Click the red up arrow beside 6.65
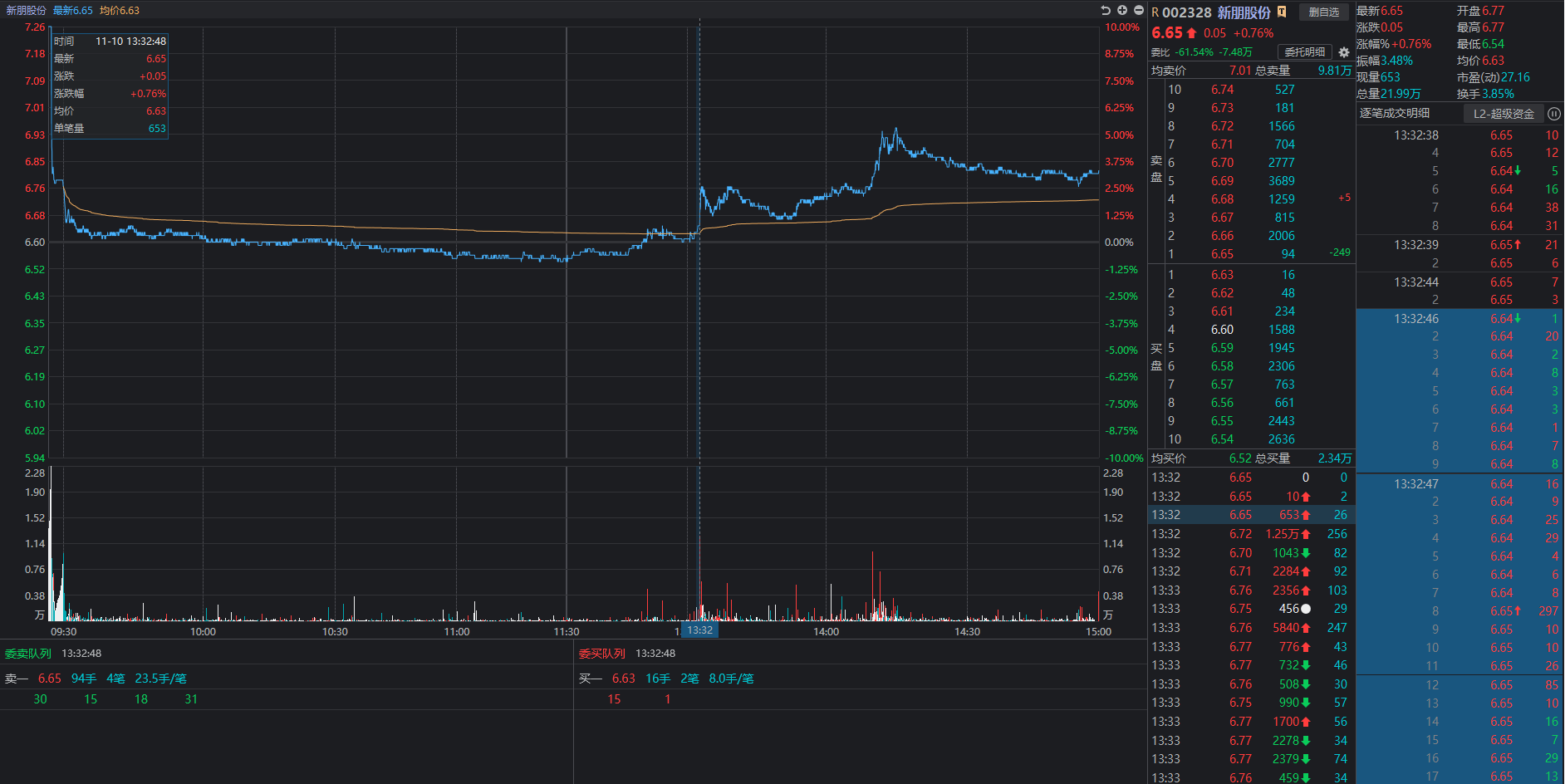Viewport: 1565px width, 784px height. [x=1192, y=33]
